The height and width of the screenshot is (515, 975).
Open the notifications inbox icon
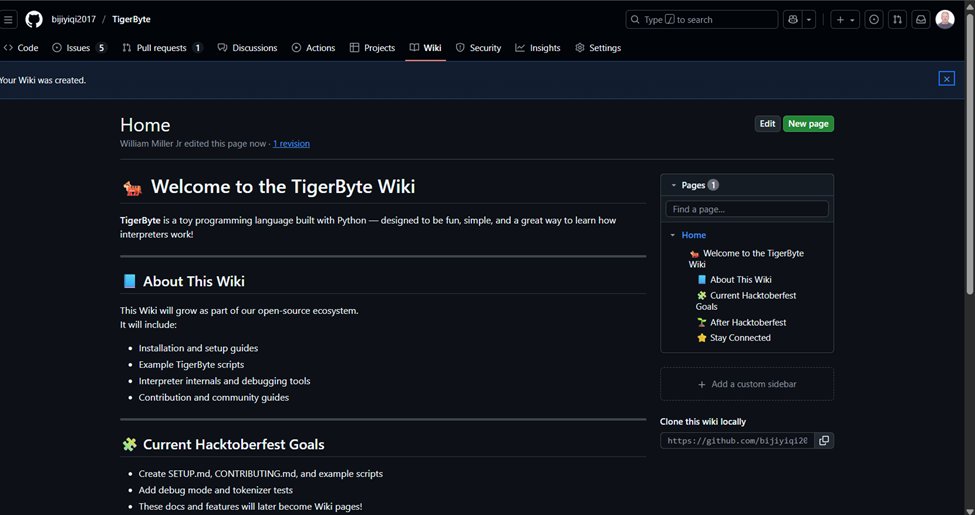(921, 20)
